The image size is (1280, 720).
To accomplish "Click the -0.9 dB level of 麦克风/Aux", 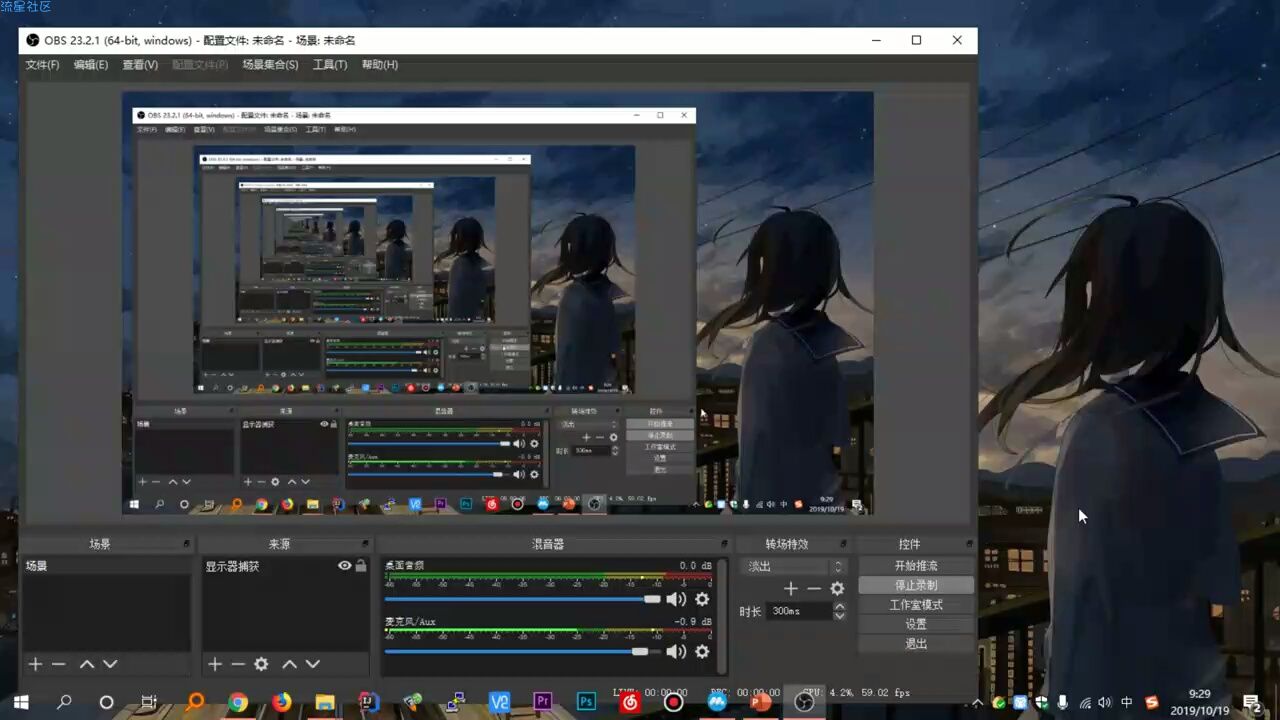I will (x=694, y=621).
